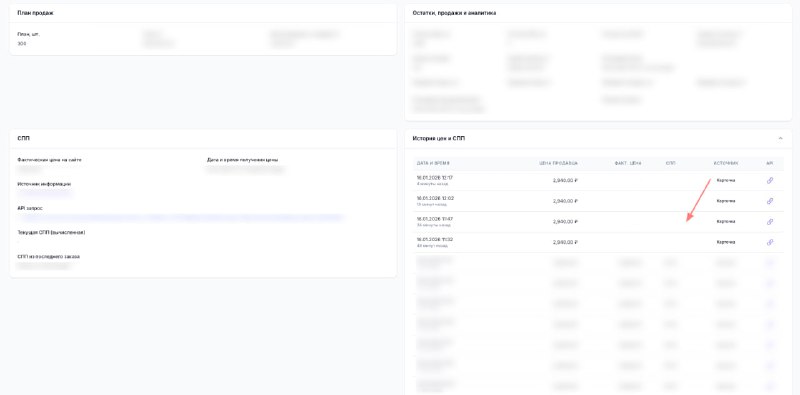The image size is (800, 395).
Task: Select the СПП из последнего заказа label
Action: pos(48,257)
